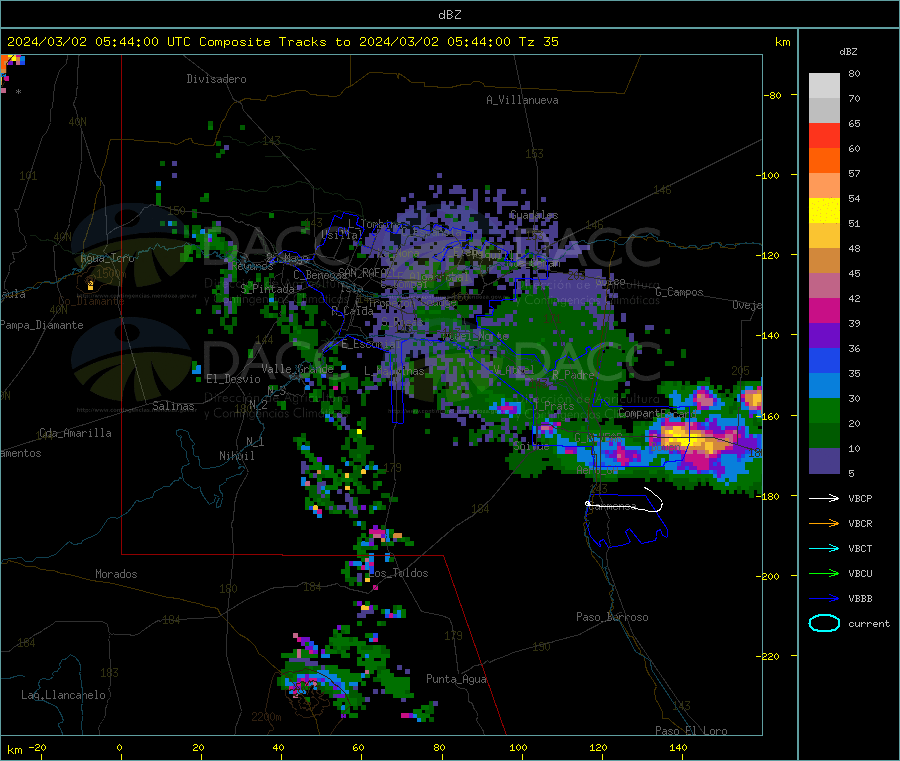Click the Morados map label
900x761 pixels.
click(116, 574)
